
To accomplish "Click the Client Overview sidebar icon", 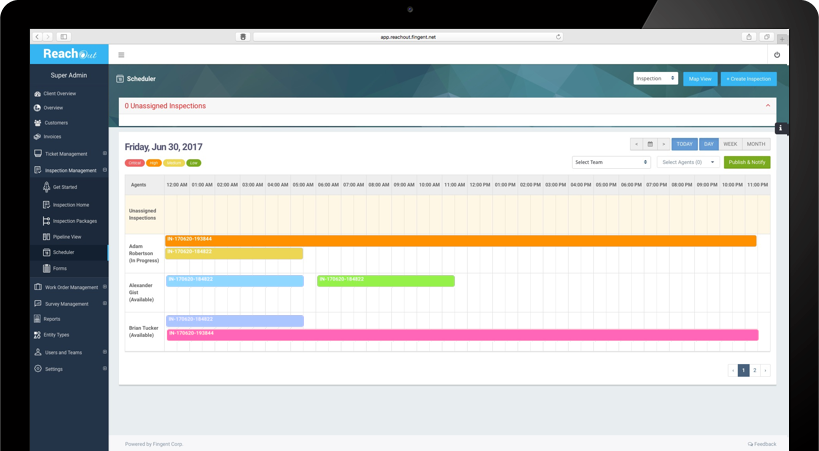I will pos(38,94).
